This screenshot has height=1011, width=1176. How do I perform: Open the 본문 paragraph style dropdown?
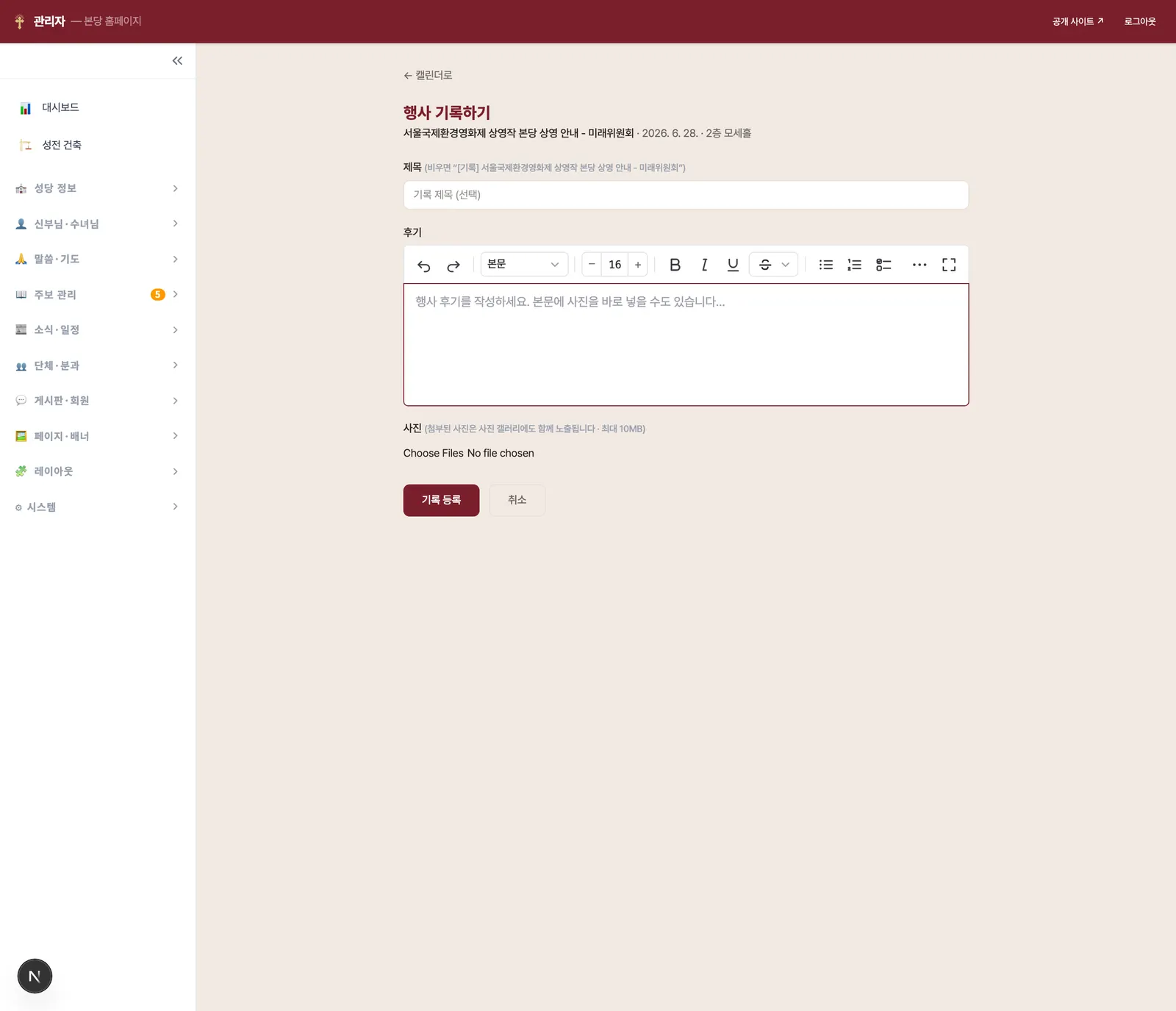click(x=524, y=265)
